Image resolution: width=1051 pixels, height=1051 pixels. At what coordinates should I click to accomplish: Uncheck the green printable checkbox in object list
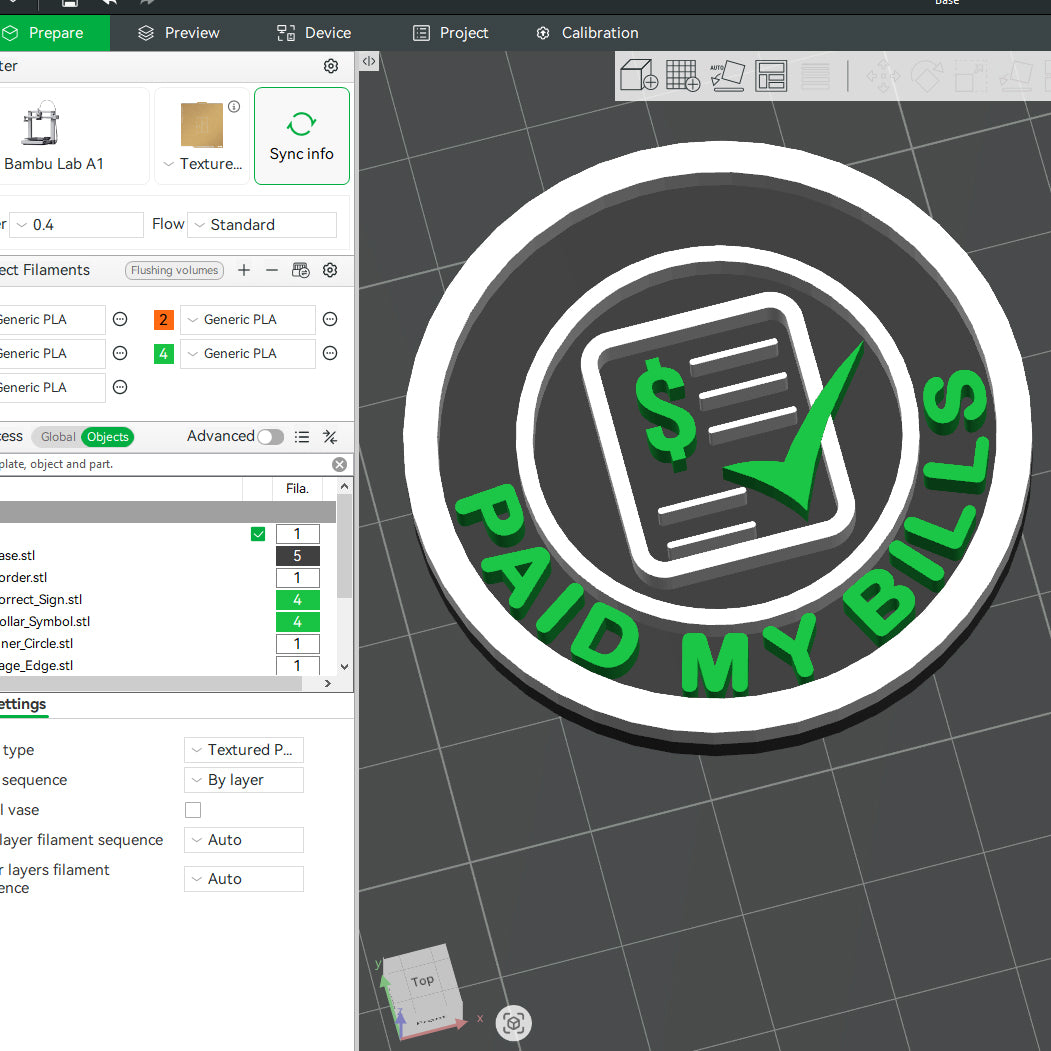[258, 534]
